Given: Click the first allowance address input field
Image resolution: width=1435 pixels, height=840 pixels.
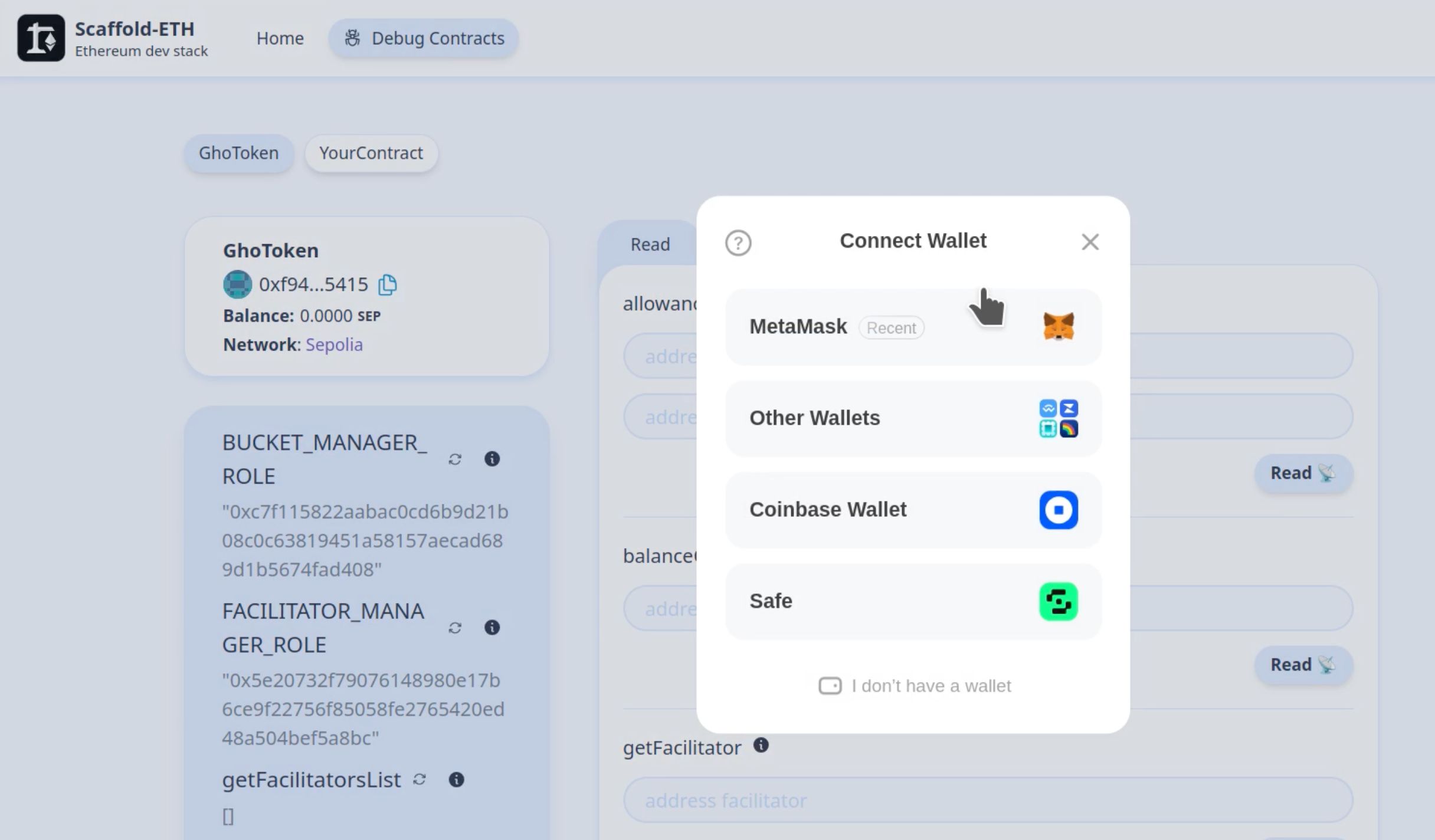Looking at the screenshot, I should tap(988, 356).
